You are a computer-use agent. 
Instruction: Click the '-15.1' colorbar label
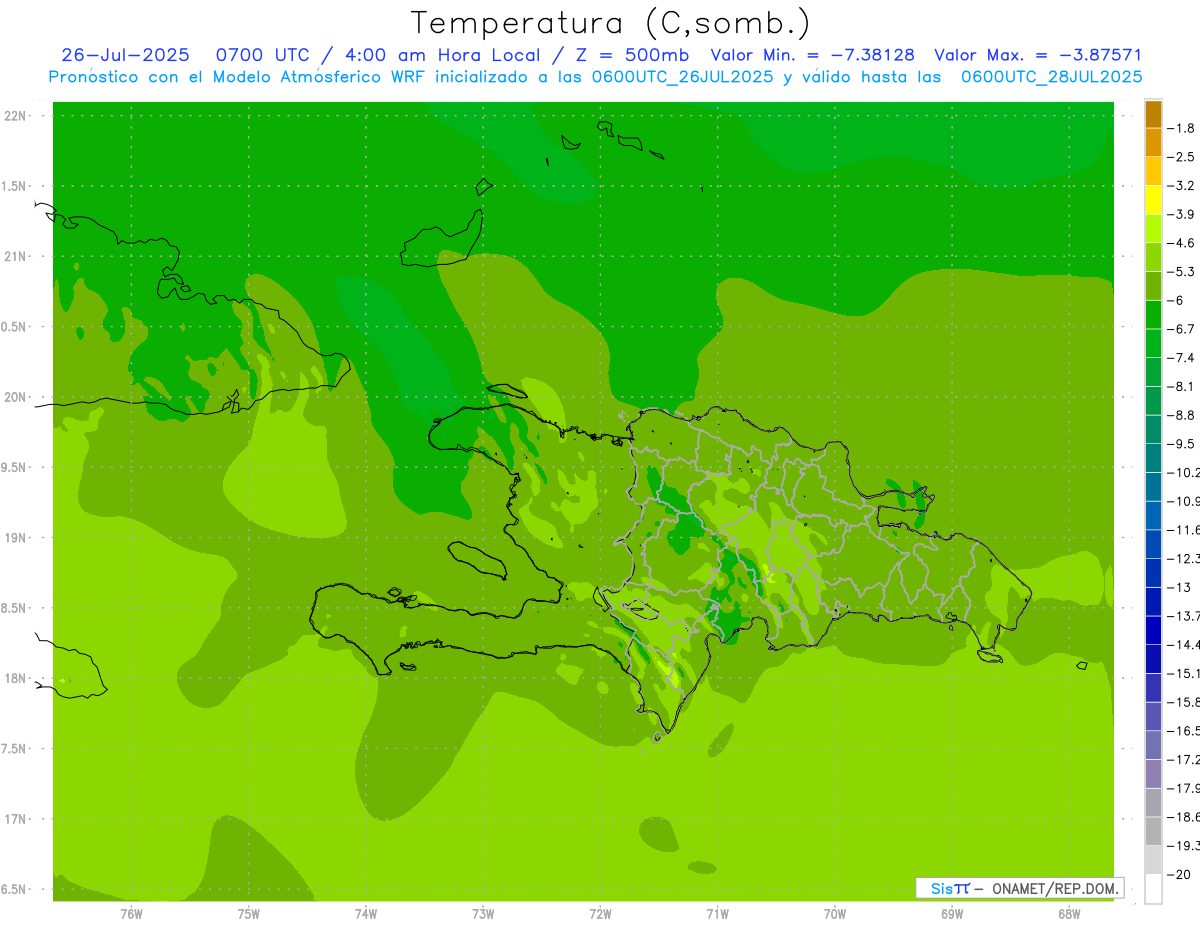point(1184,673)
